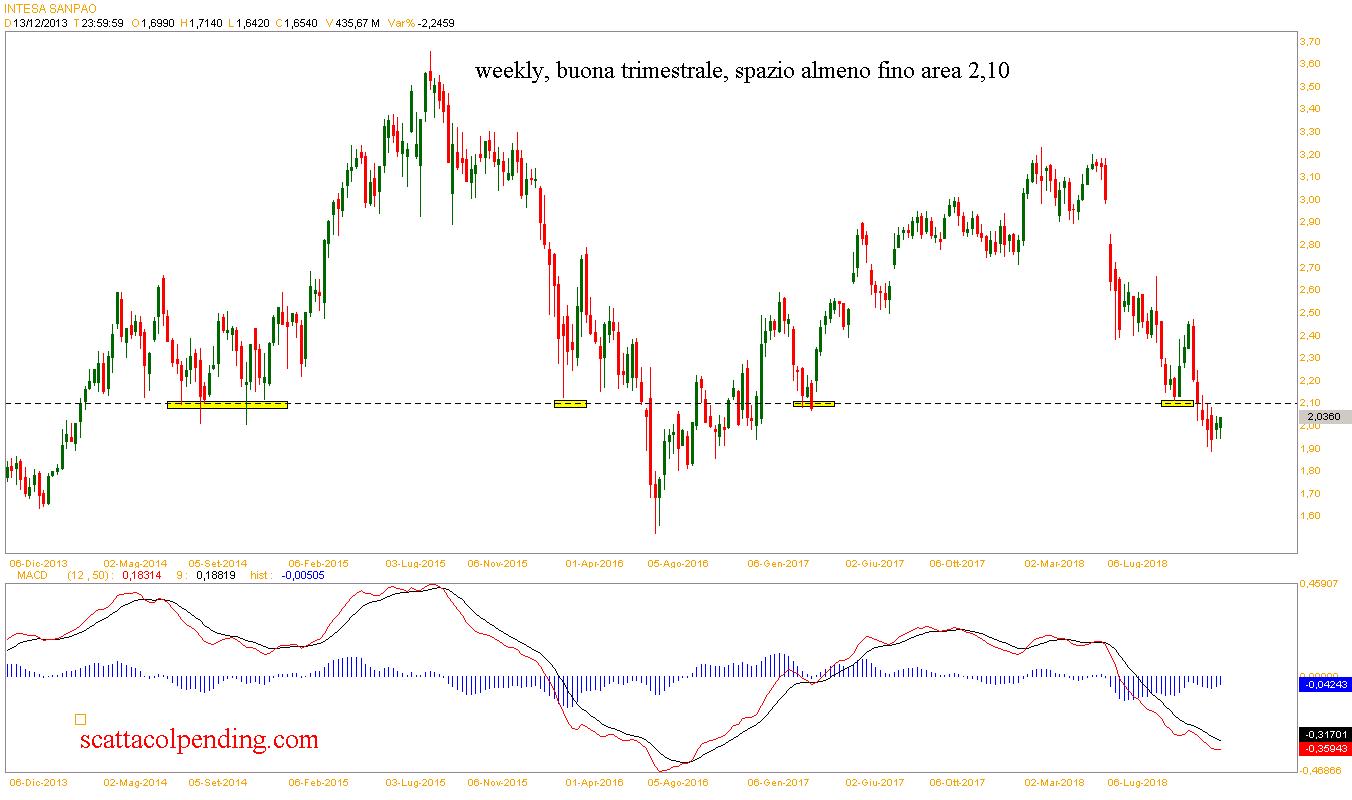Select the long yellow support box near Sep 2014

click(227, 405)
